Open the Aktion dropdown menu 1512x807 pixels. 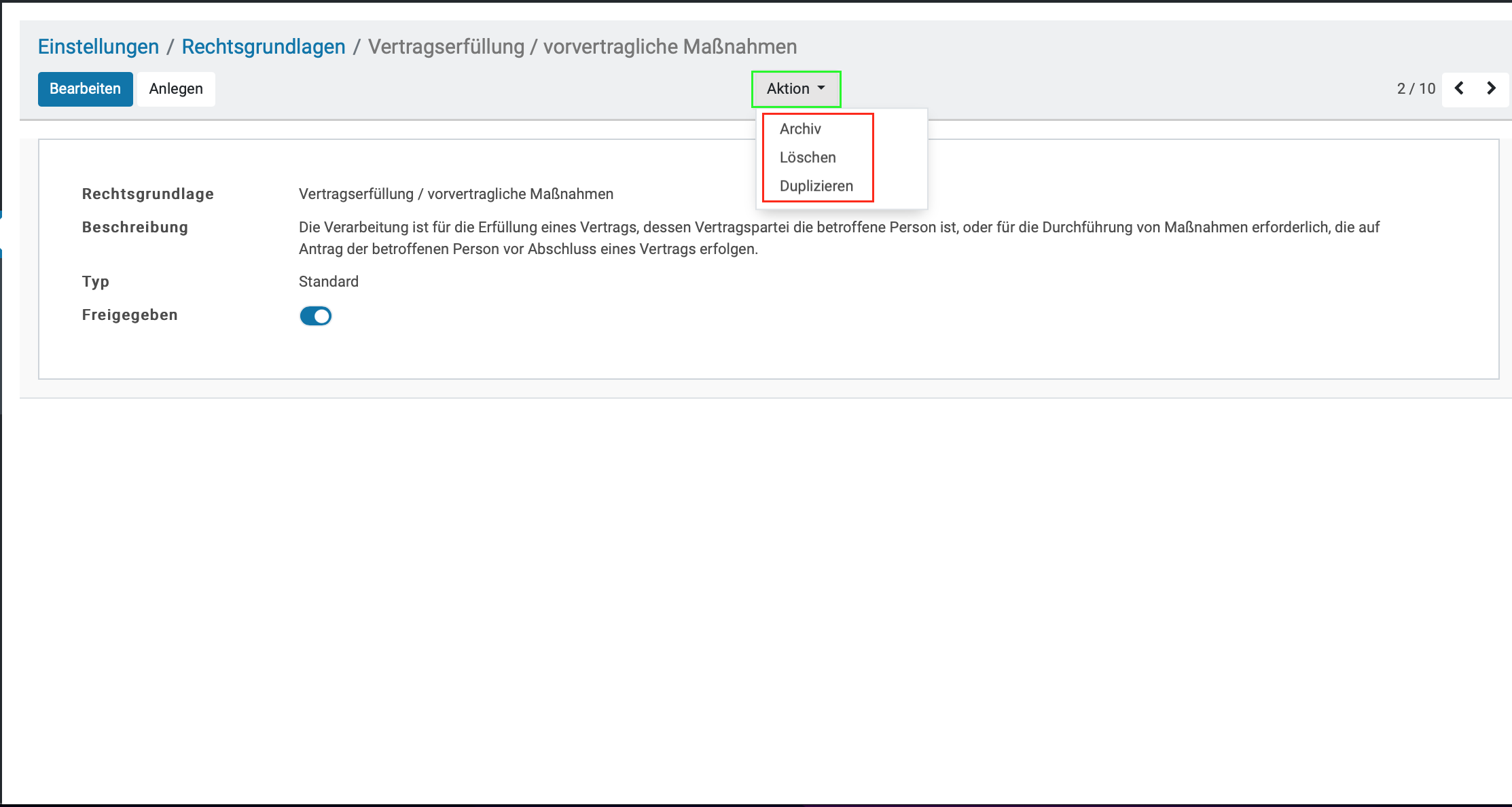point(795,89)
